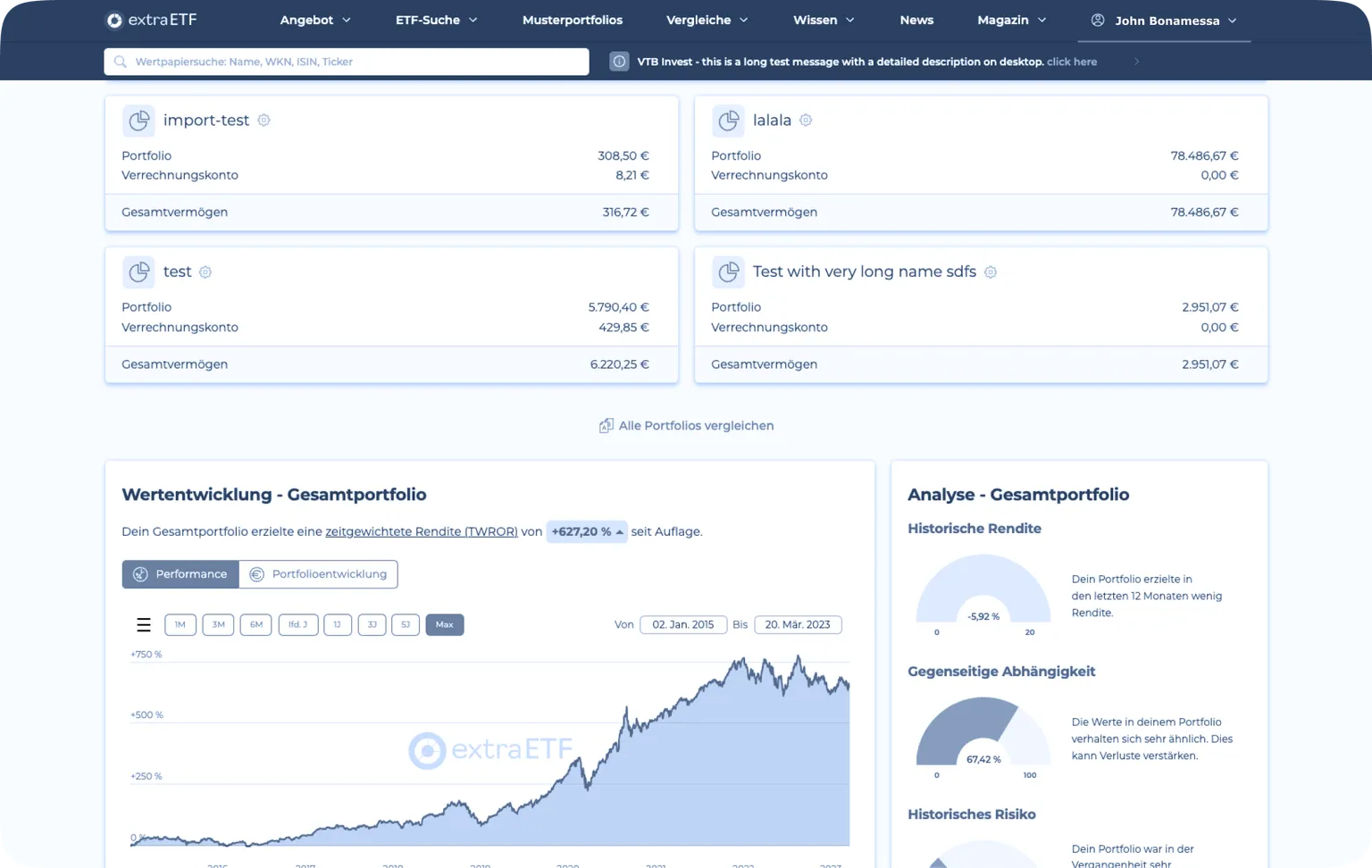The width and height of the screenshot is (1372, 868).
Task: Click the pie chart icon of lalala portfolio
Action: 728,121
